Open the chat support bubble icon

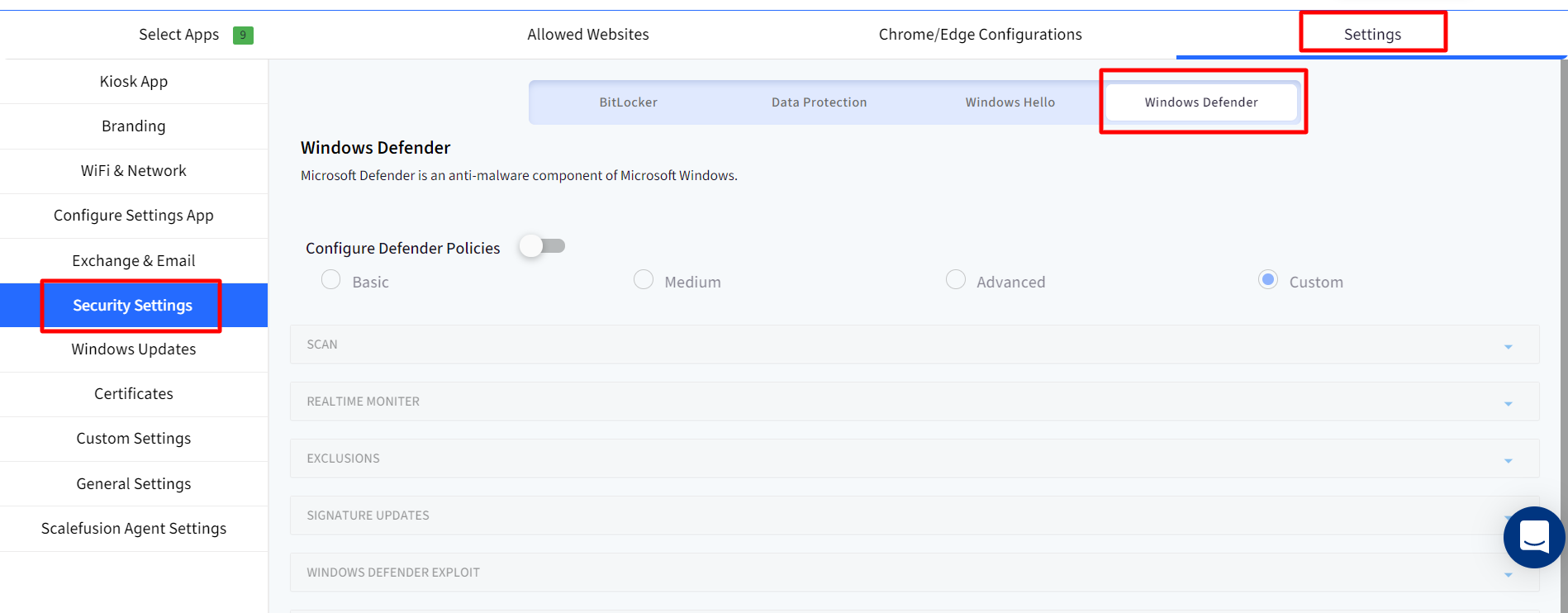pos(1534,537)
